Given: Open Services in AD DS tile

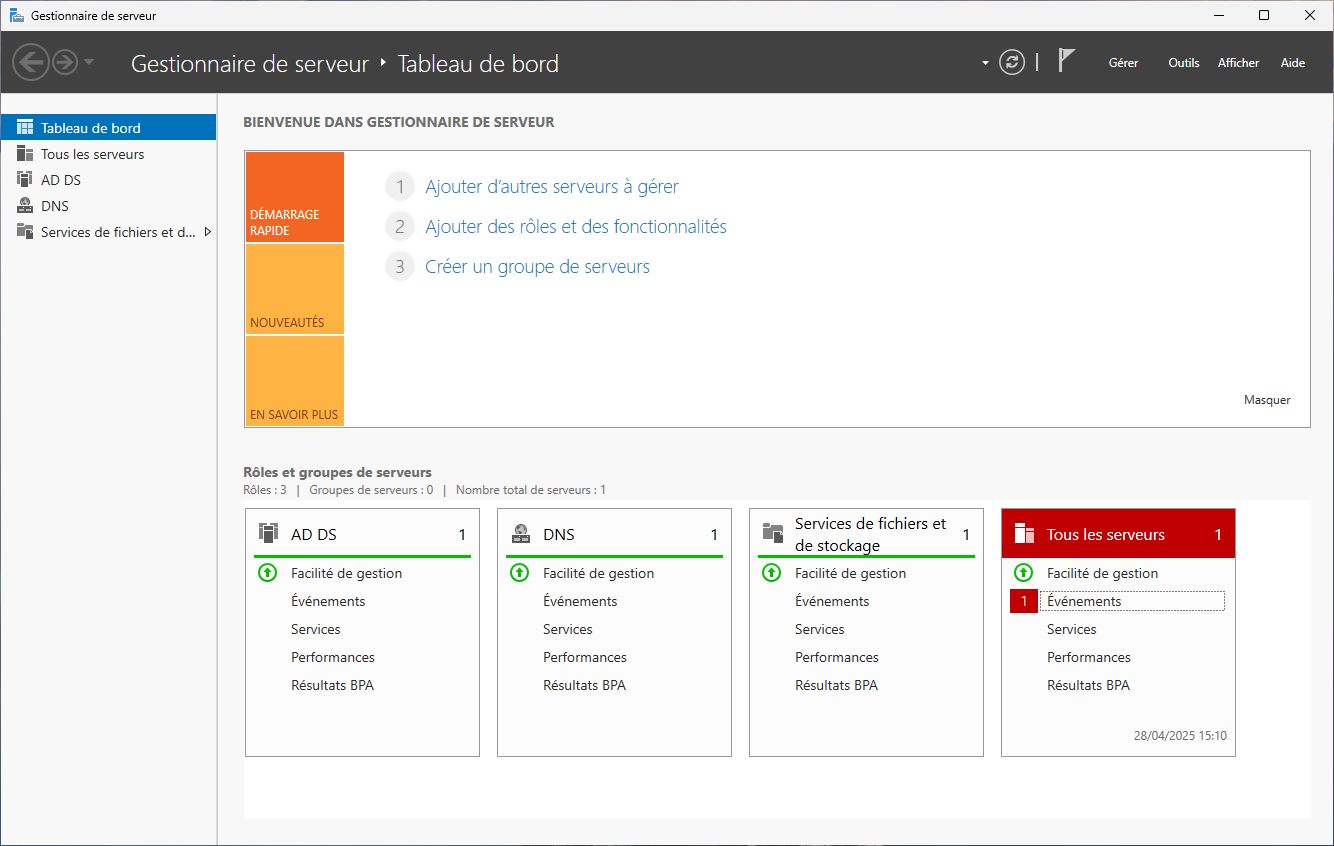Looking at the screenshot, I should pos(316,629).
